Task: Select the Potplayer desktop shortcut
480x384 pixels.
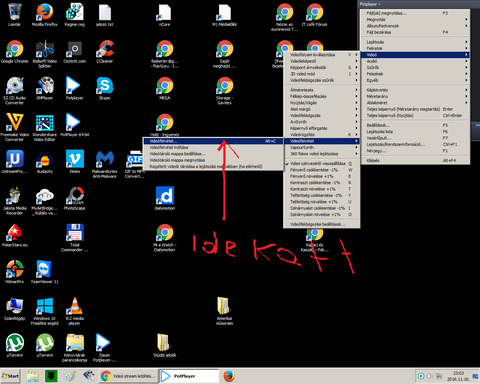Action: point(74,88)
